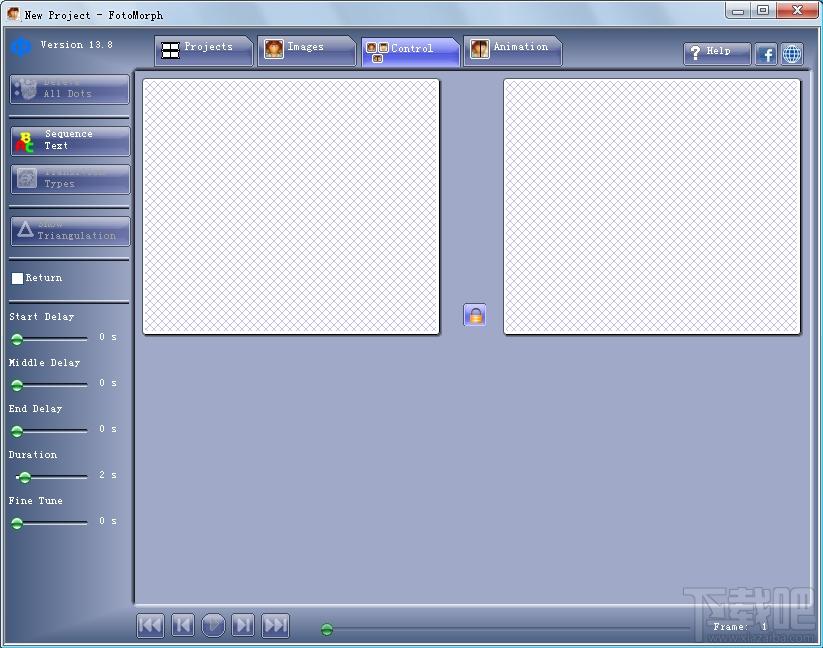Viewport: 823px width, 648px height.
Task: Click the Transition Types button
Action: (70, 179)
